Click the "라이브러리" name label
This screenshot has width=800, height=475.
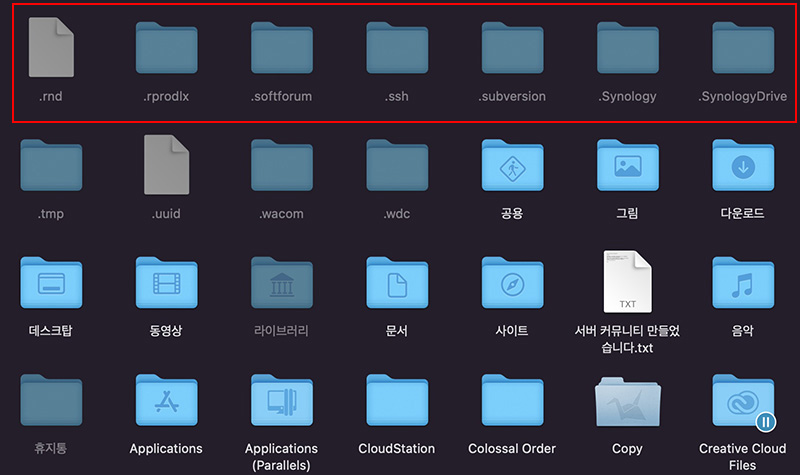[282, 331]
